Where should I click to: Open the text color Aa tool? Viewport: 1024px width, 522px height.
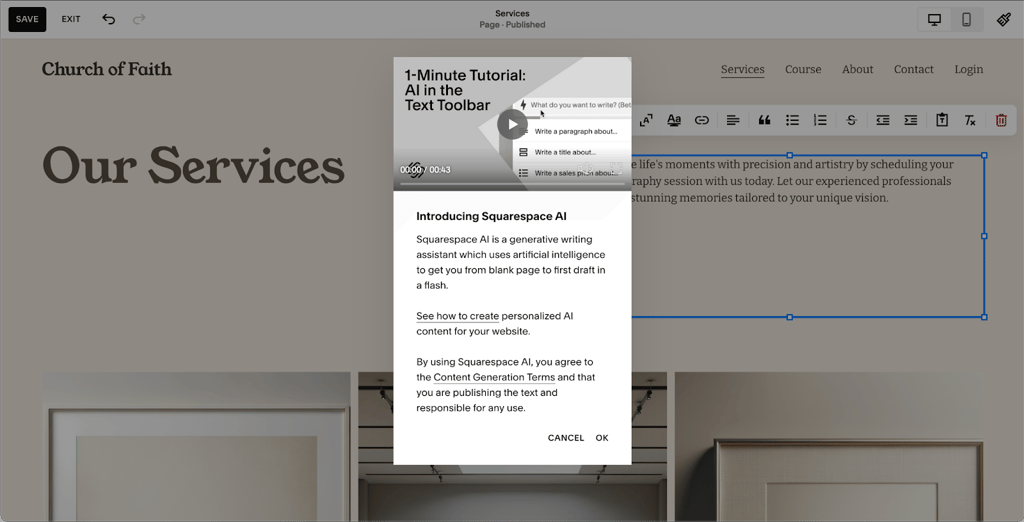[674, 120]
